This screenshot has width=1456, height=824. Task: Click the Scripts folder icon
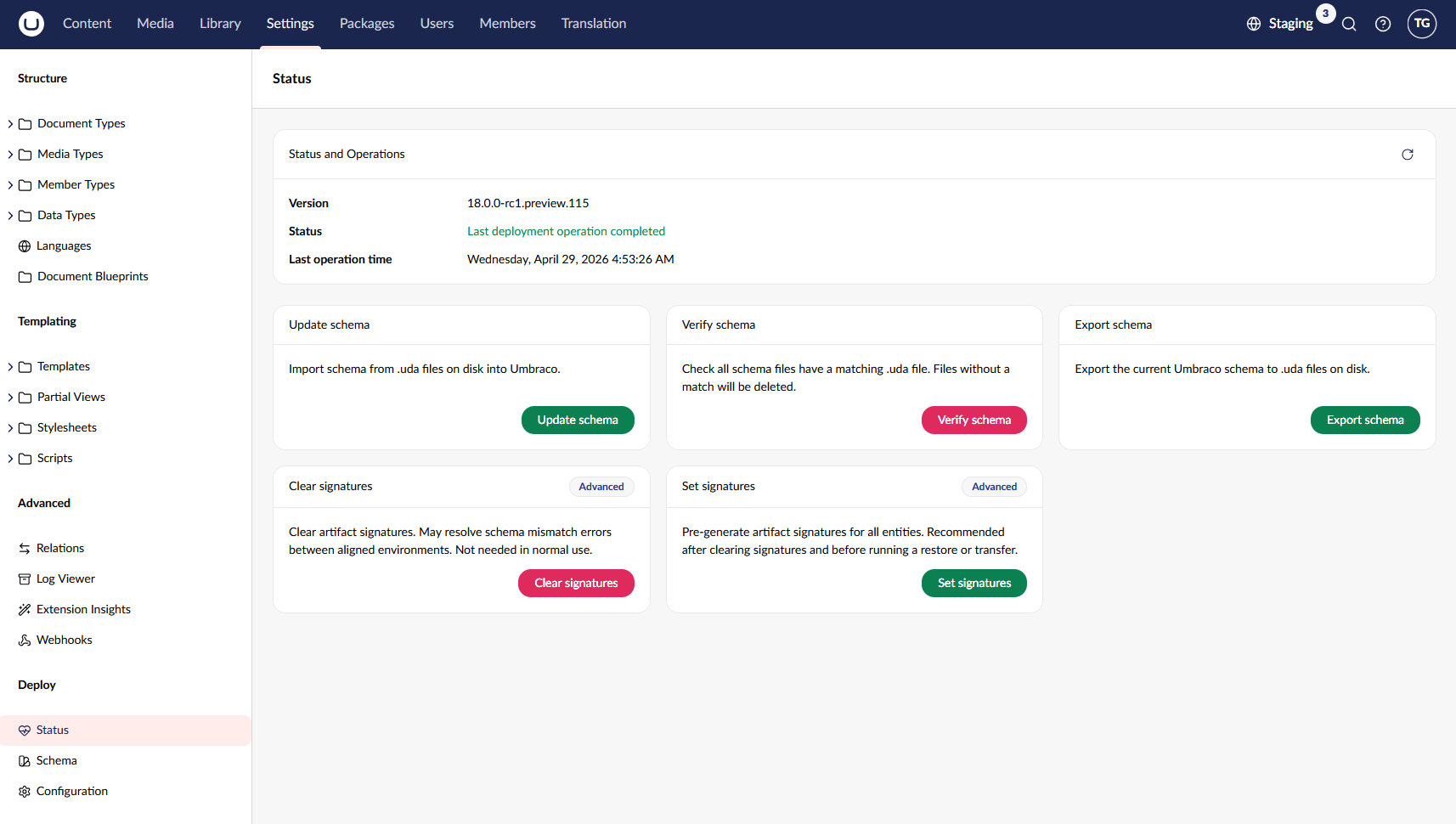25,459
